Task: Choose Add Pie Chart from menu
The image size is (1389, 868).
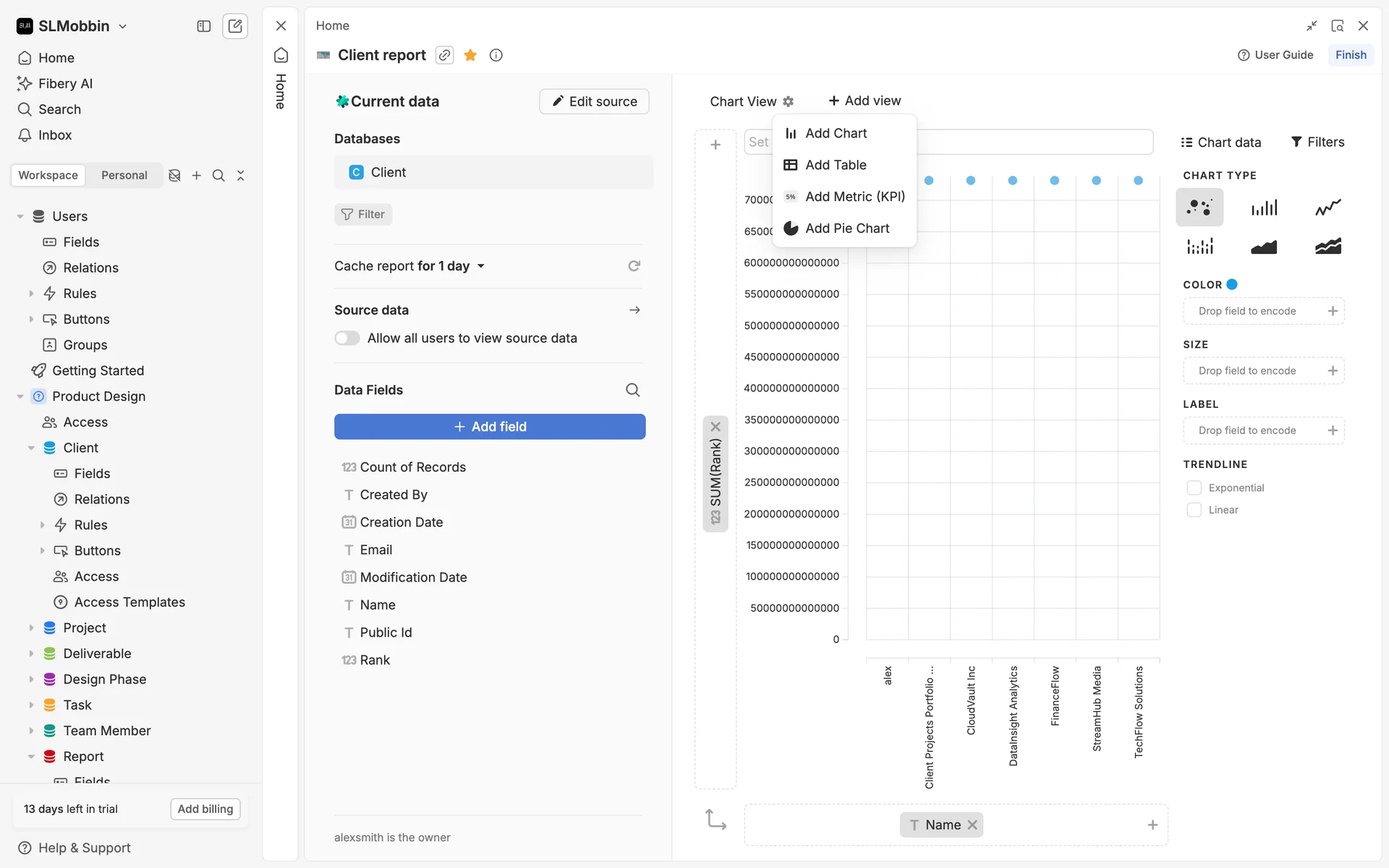Action: [x=846, y=229]
